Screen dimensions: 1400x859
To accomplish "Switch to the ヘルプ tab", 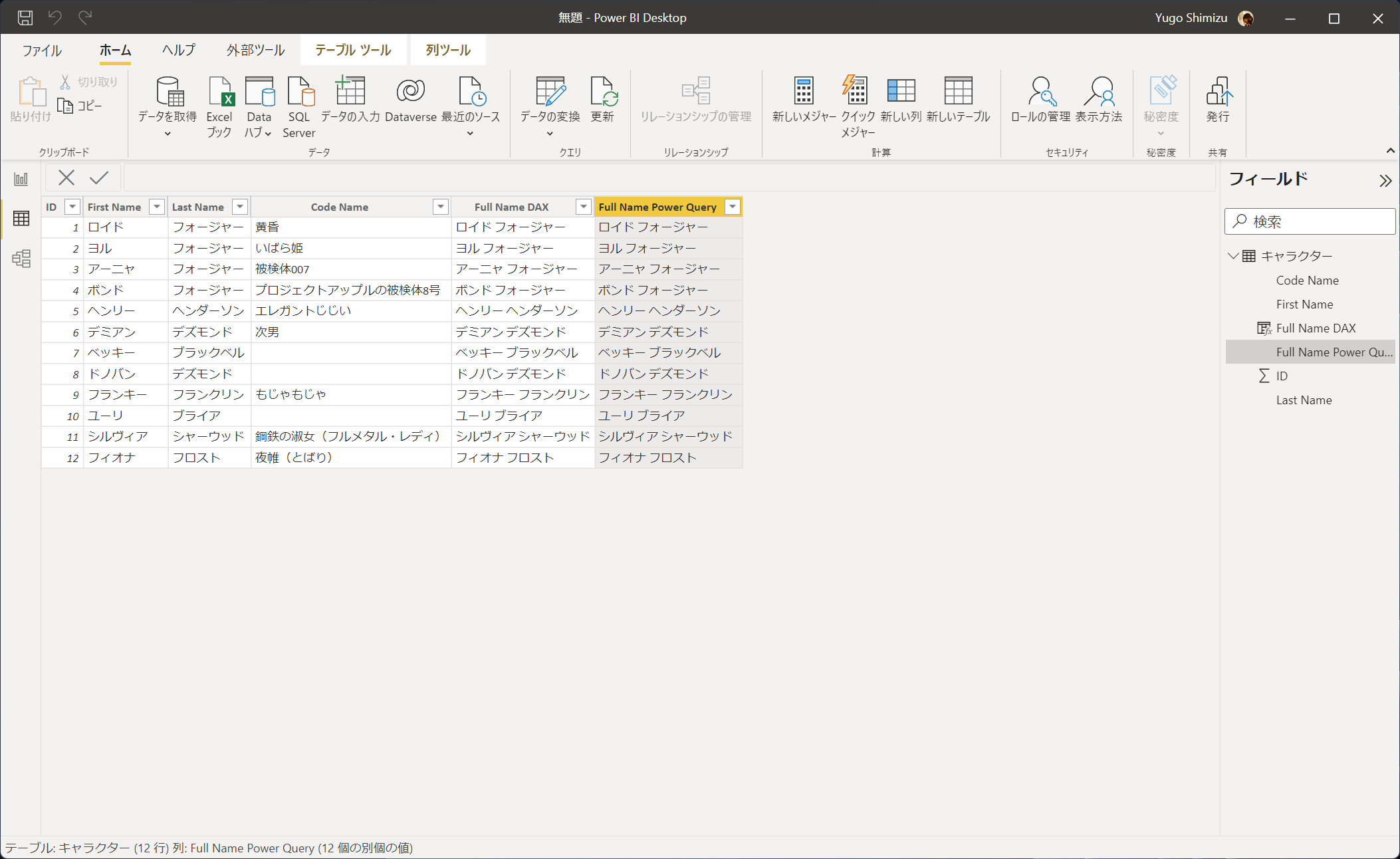I will point(179,50).
